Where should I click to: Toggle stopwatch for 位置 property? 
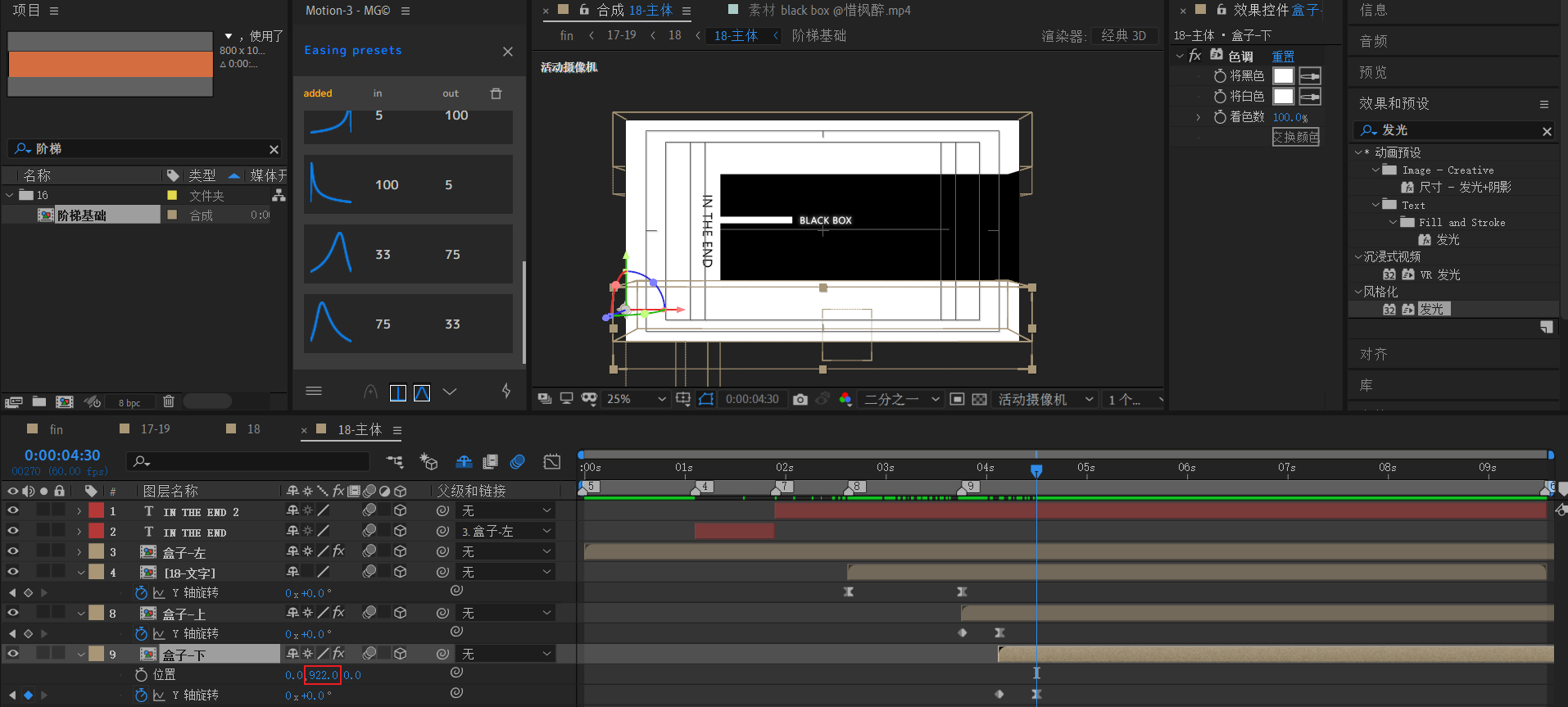141,674
